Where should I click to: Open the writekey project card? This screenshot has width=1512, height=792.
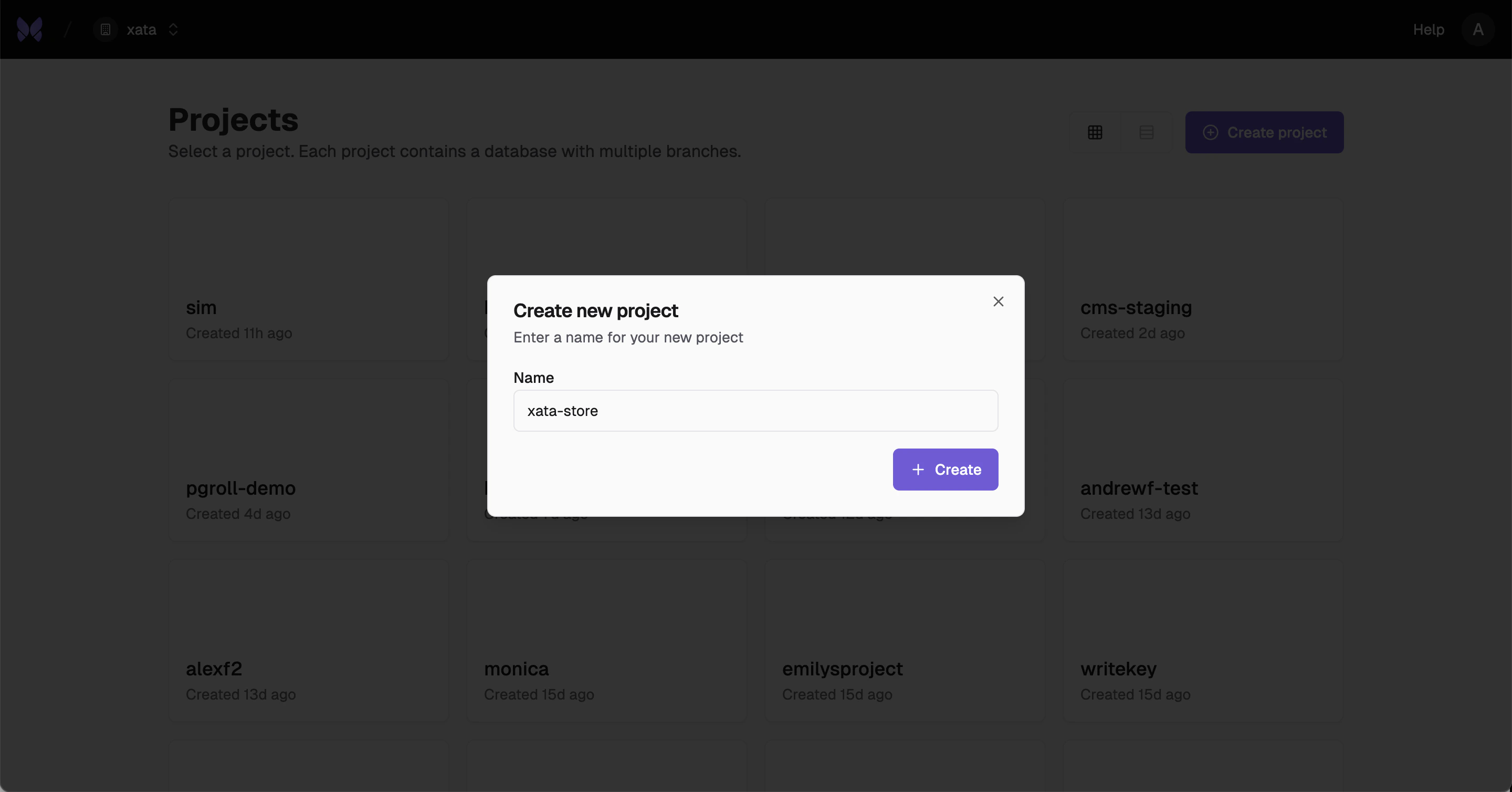pos(1203,640)
